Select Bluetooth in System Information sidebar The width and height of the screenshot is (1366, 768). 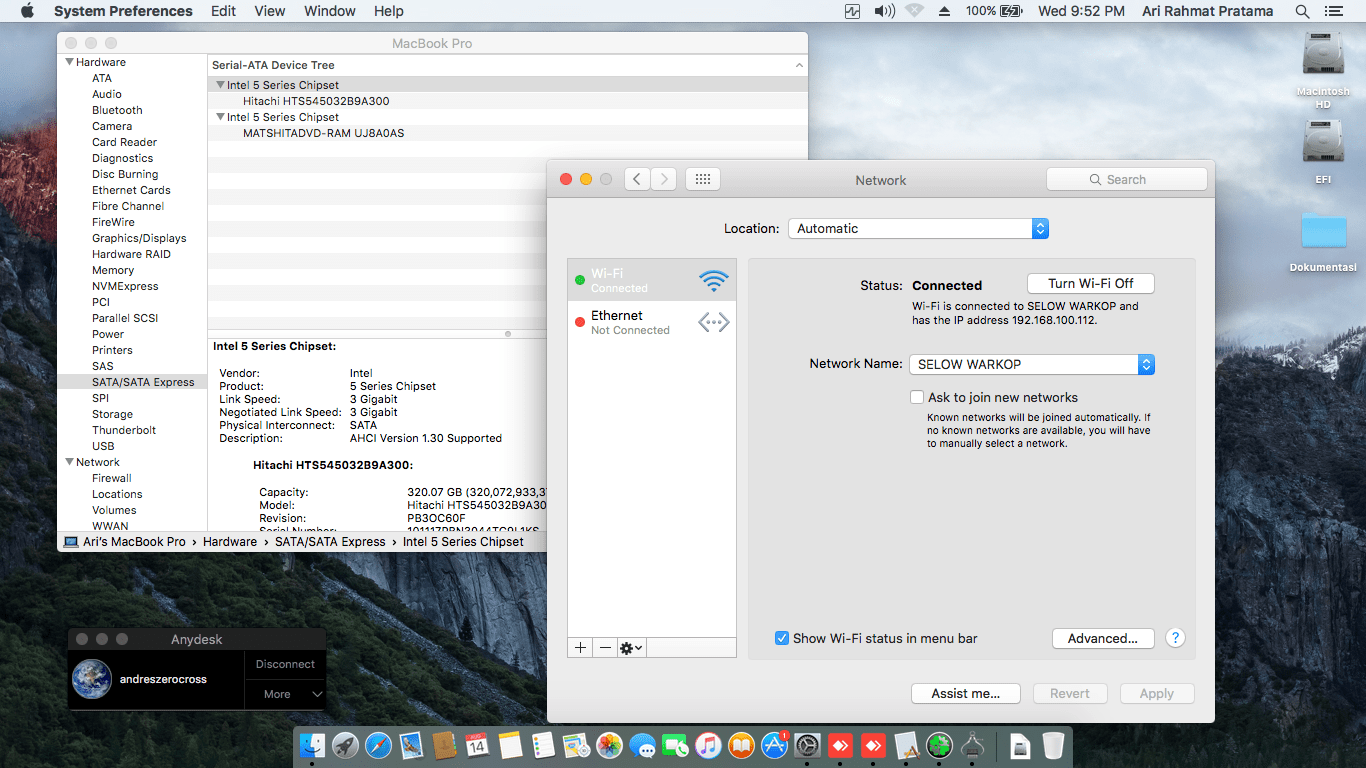[117, 110]
